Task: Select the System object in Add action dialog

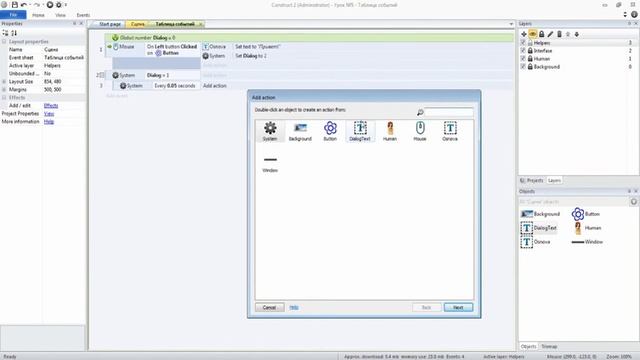Action: [x=270, y=131]
